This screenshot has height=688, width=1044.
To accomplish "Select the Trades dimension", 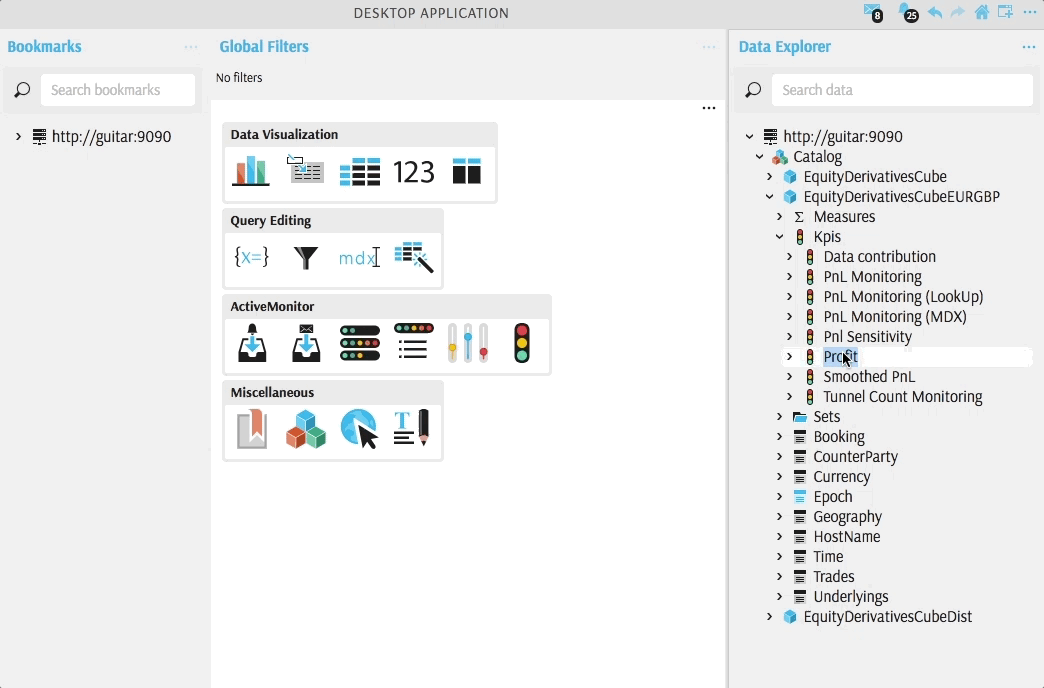I will point(834,576).
